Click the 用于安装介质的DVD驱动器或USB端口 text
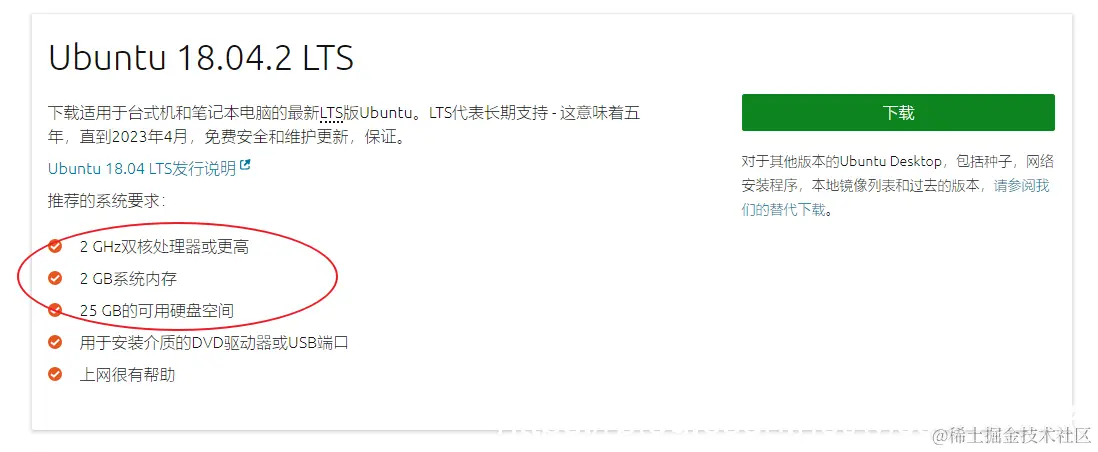Screen dimensions: 1098x452 [214, 343]
